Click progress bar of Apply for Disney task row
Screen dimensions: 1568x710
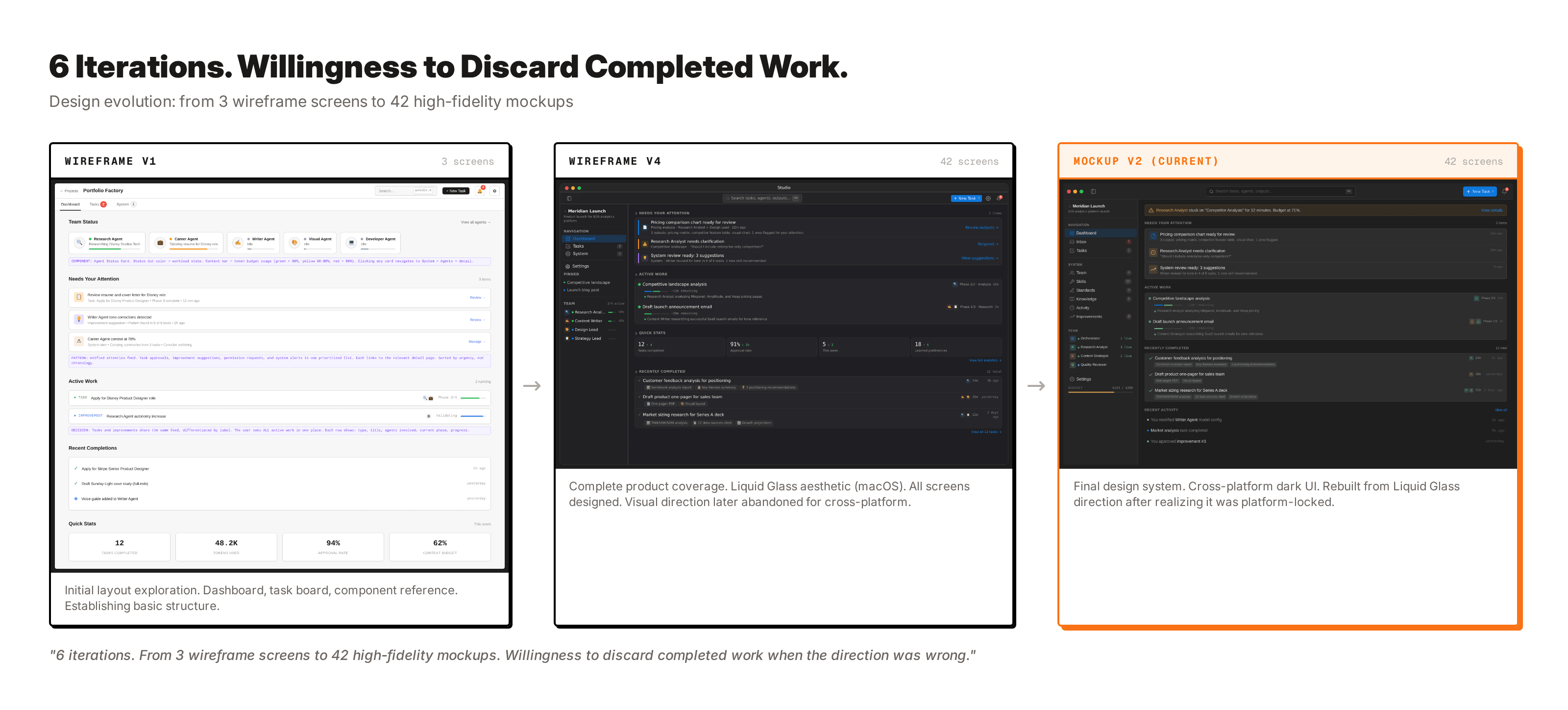tap(473, 398)
